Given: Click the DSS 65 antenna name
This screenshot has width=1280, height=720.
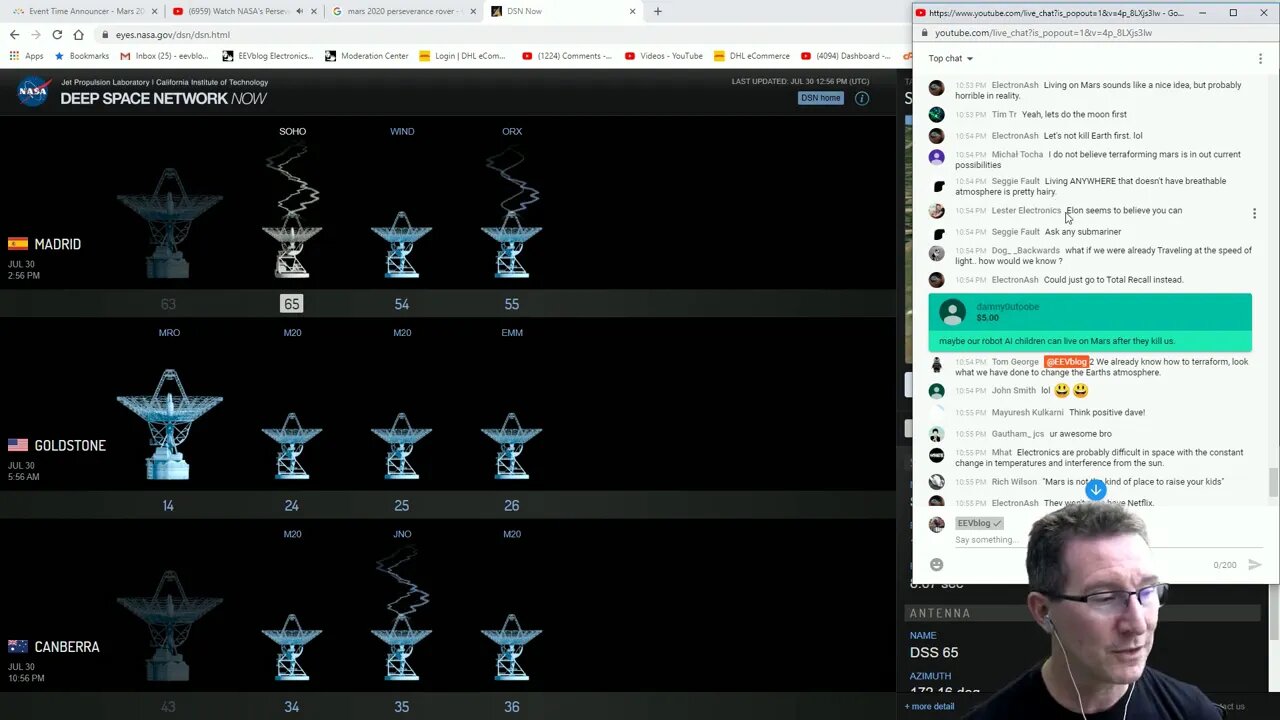Looking at the screenshot, I should pos(934,652).
